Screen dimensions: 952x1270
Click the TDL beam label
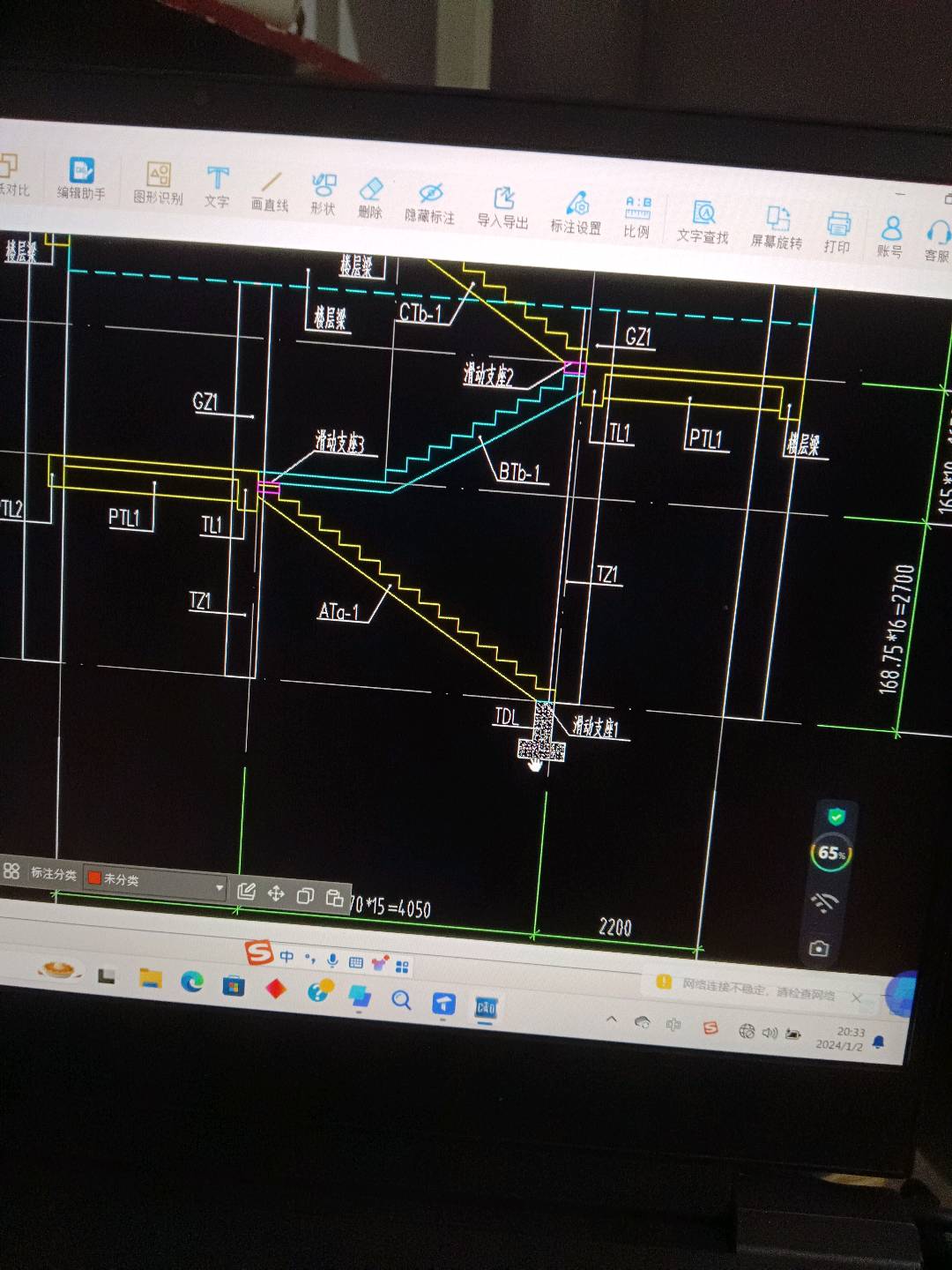click(507, 716)
